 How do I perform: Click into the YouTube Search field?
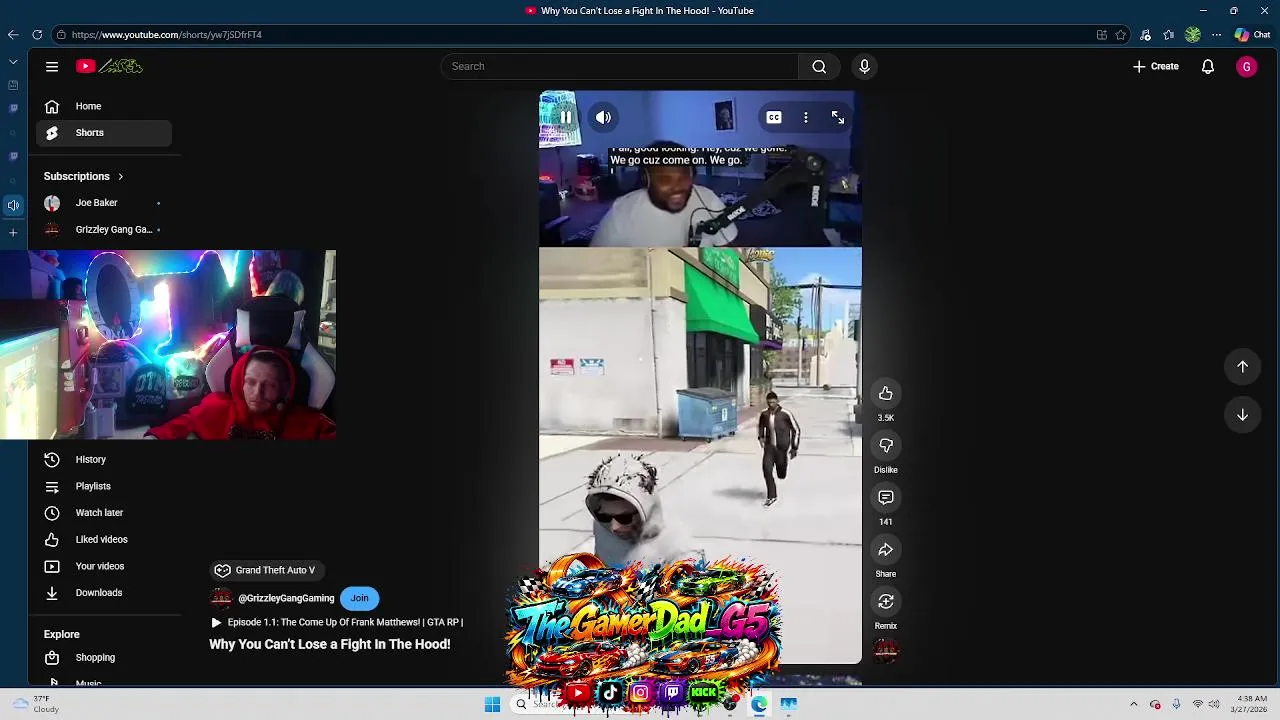click(619, 66)
